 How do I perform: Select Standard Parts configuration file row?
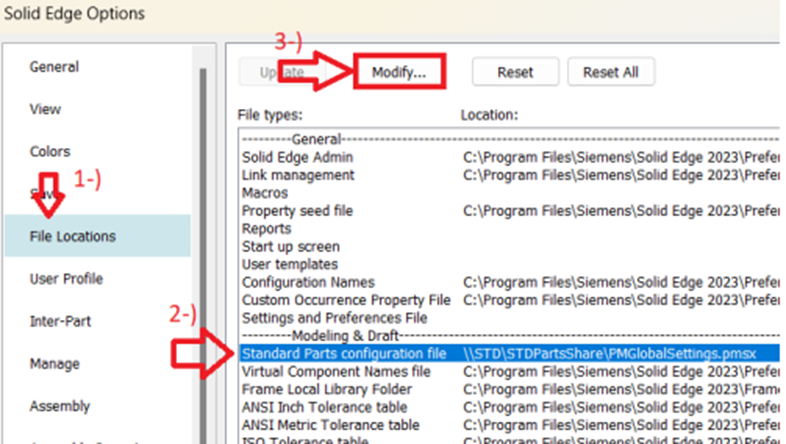tap(509, 354)
